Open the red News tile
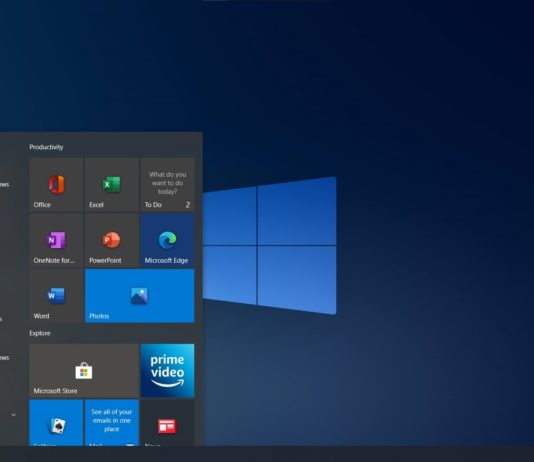 click(x=168, y=423)
